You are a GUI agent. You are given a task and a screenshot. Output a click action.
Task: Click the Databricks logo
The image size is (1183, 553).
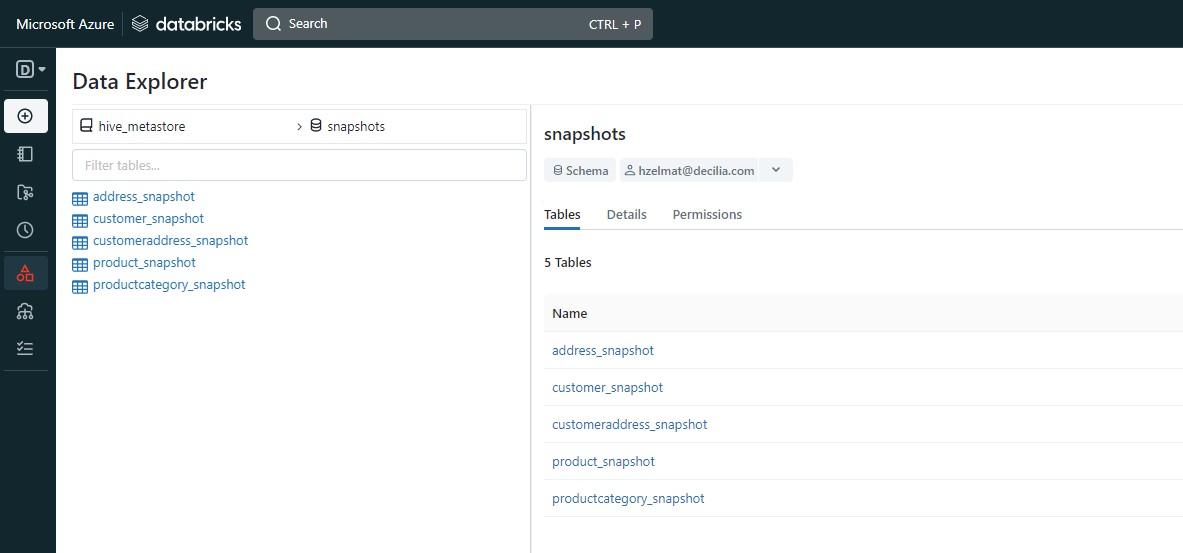[186, 24]
